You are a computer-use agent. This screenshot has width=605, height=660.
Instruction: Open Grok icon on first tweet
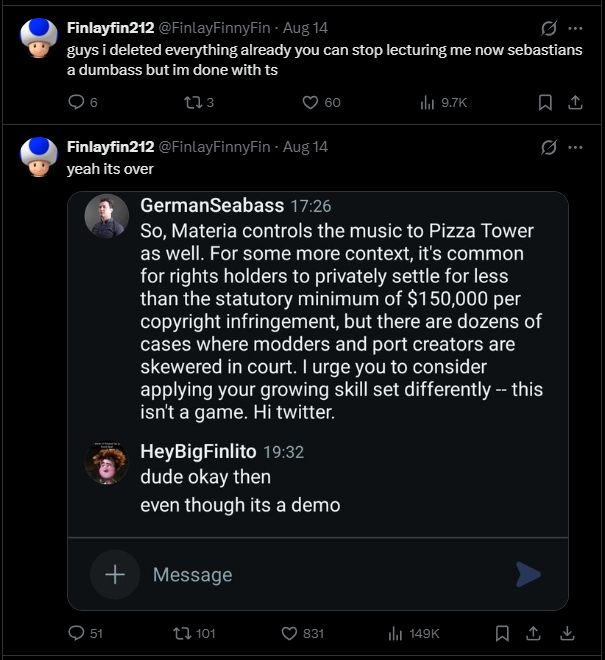[548, 28]
